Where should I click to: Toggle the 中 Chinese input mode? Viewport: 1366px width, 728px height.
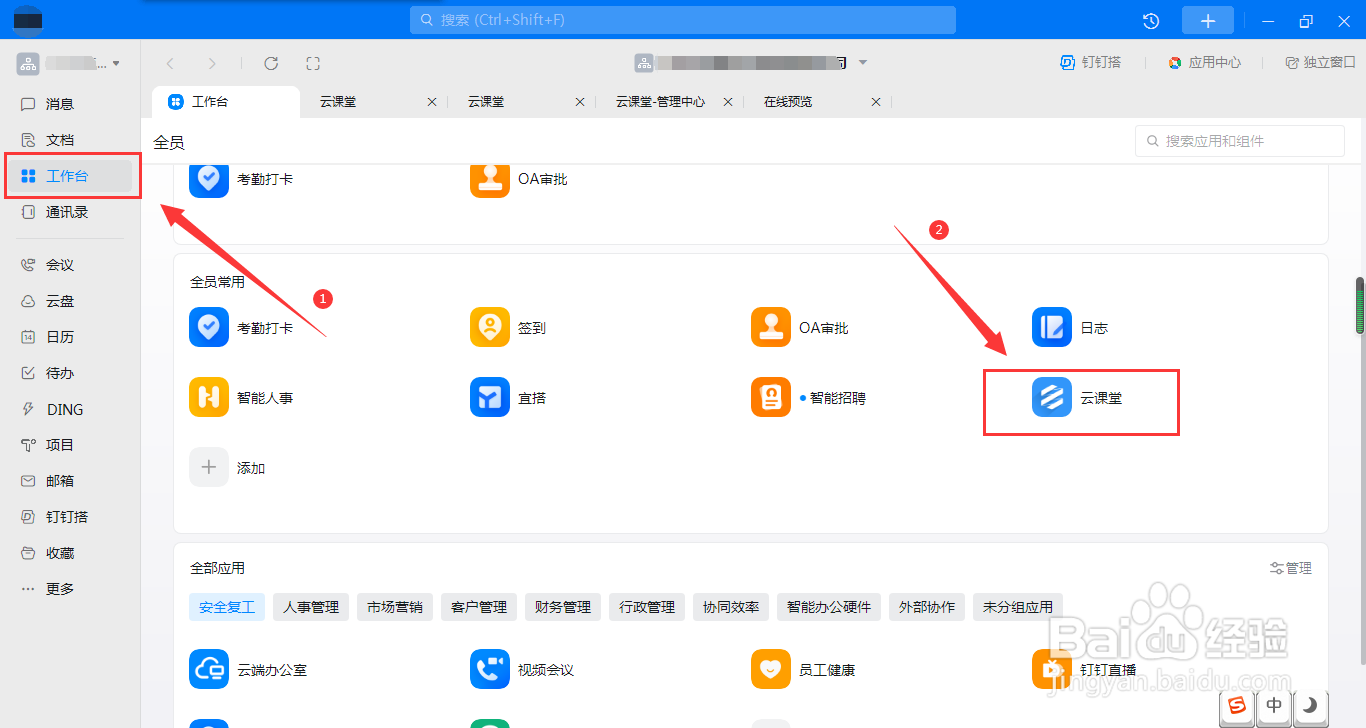(x=1274, y=705)
